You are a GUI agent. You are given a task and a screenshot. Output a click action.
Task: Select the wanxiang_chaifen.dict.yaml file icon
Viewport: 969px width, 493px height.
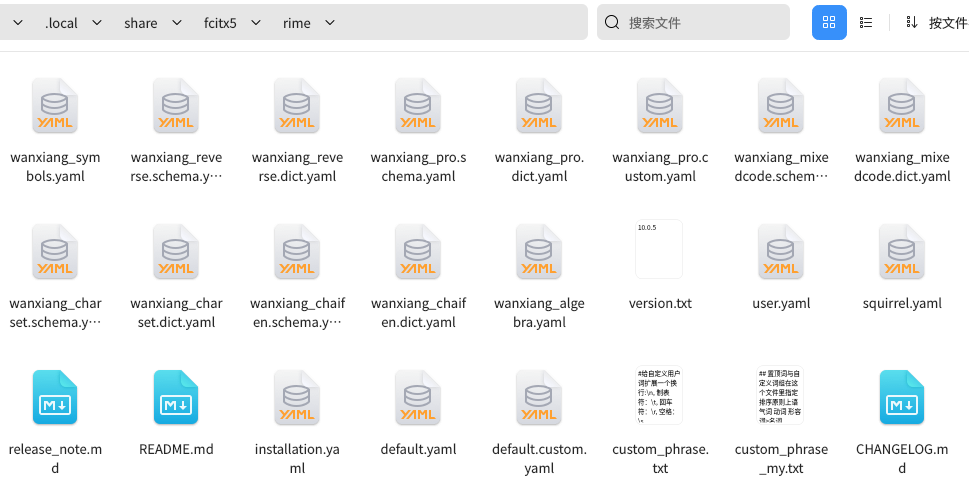pos(418,251)
